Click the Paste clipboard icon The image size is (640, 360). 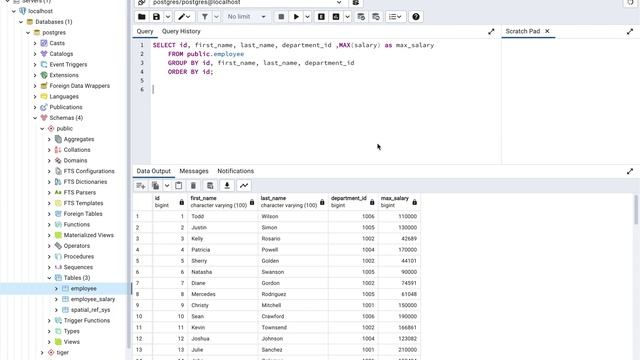[178, 186]
